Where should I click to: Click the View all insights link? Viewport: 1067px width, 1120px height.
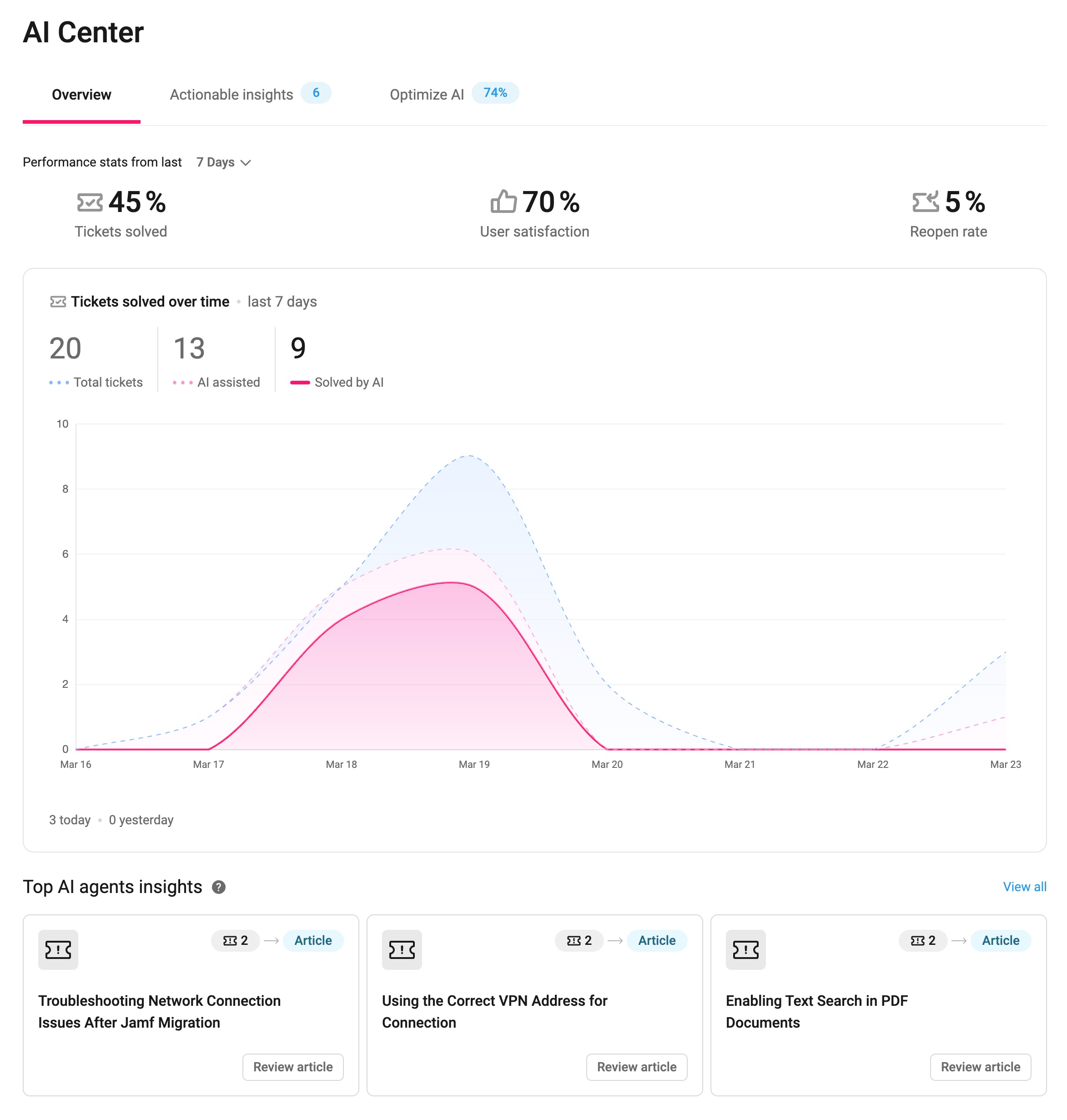coord(1024,887)
